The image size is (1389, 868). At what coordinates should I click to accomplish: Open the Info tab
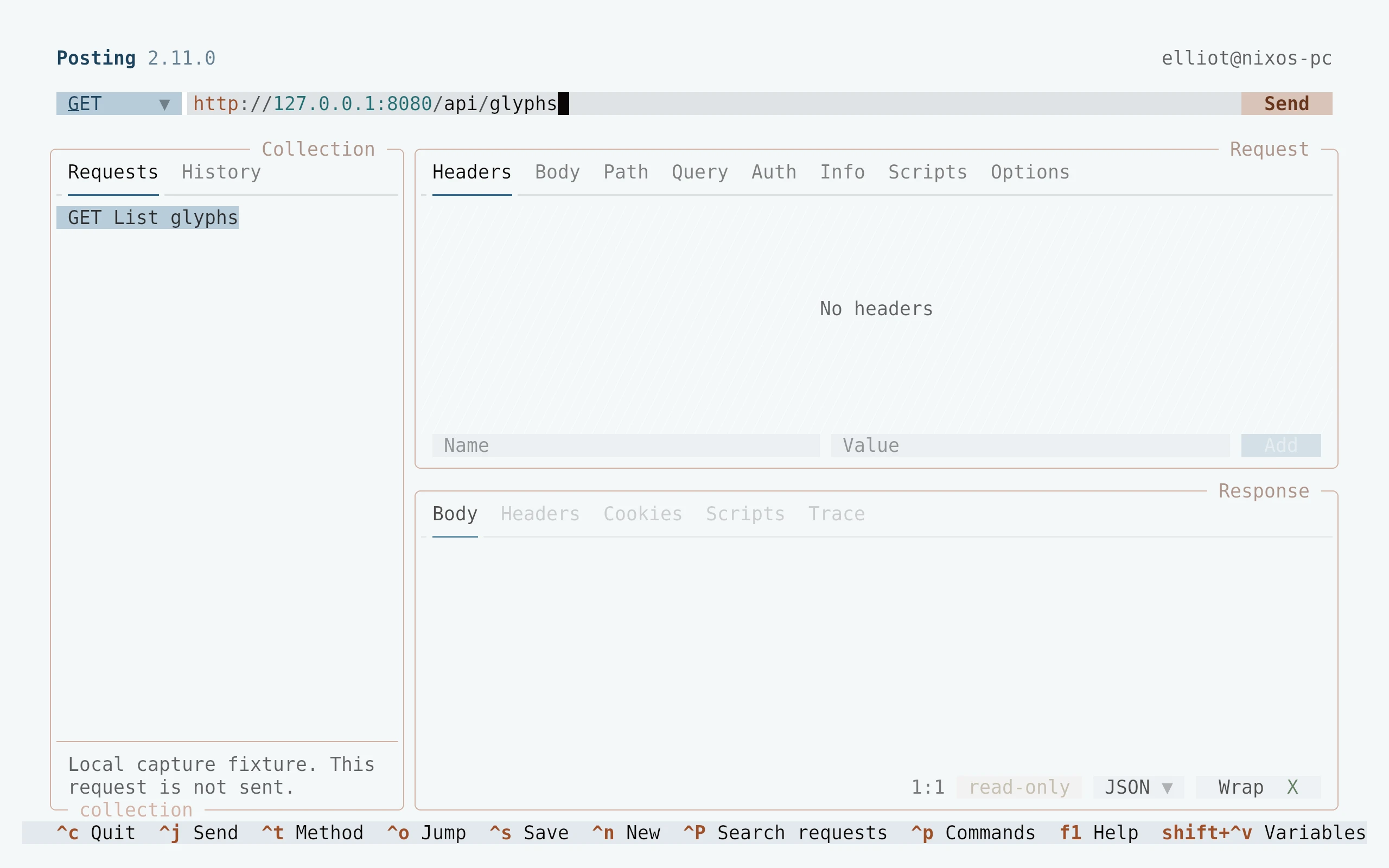click(842, 172)
